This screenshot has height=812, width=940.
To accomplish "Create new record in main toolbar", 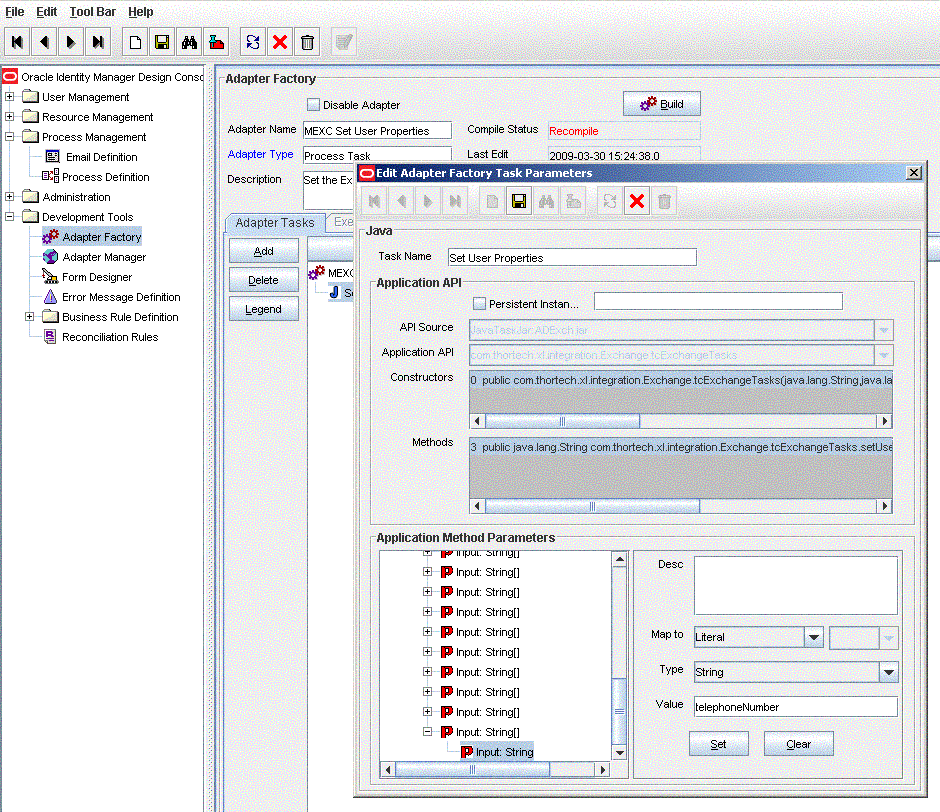I will coord(135,42).
